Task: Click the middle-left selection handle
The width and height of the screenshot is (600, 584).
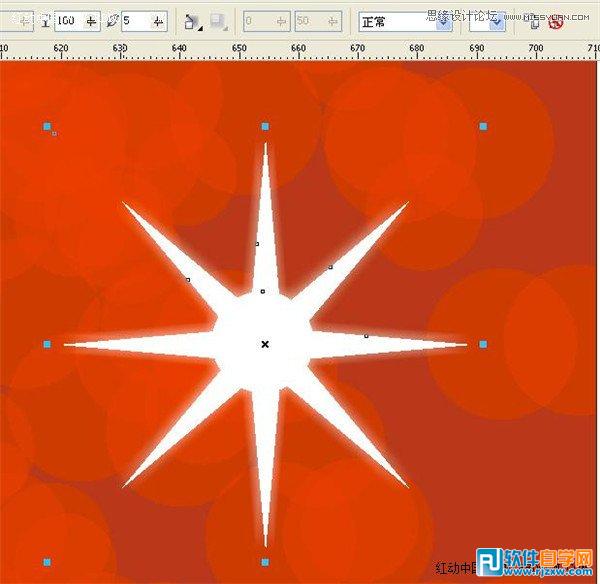Action: coord(47,344)
